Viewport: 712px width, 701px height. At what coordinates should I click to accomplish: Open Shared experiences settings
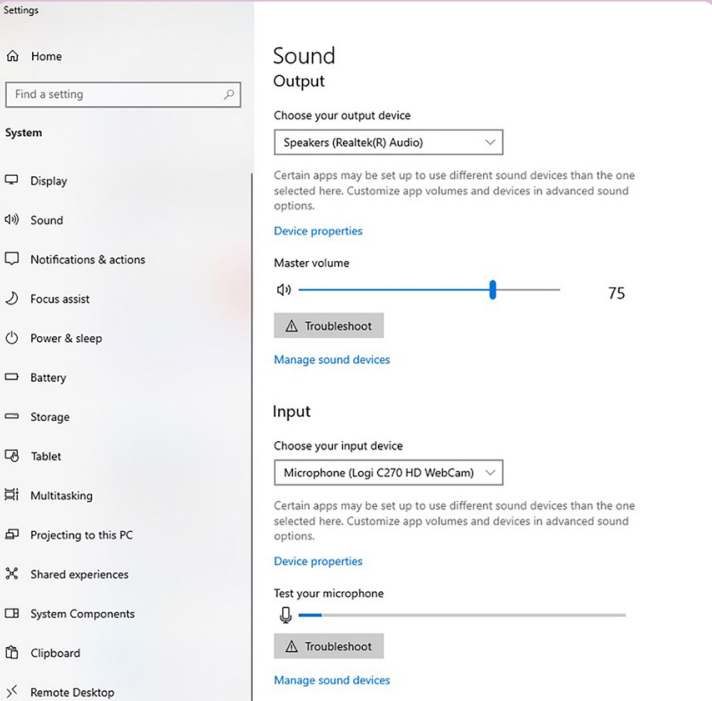click(79, 574)
